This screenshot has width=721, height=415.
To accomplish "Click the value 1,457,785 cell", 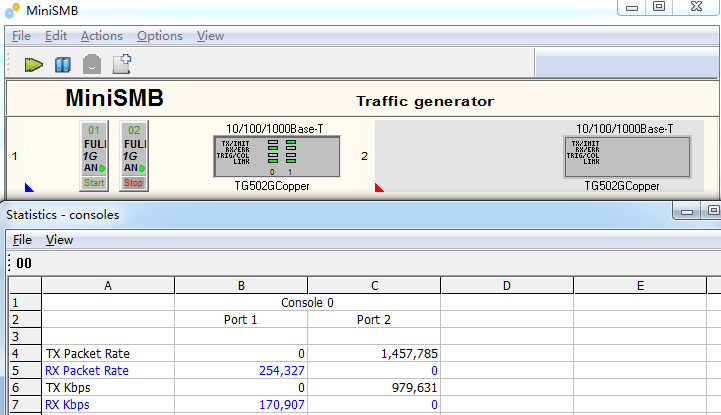I will click(374, 353).
